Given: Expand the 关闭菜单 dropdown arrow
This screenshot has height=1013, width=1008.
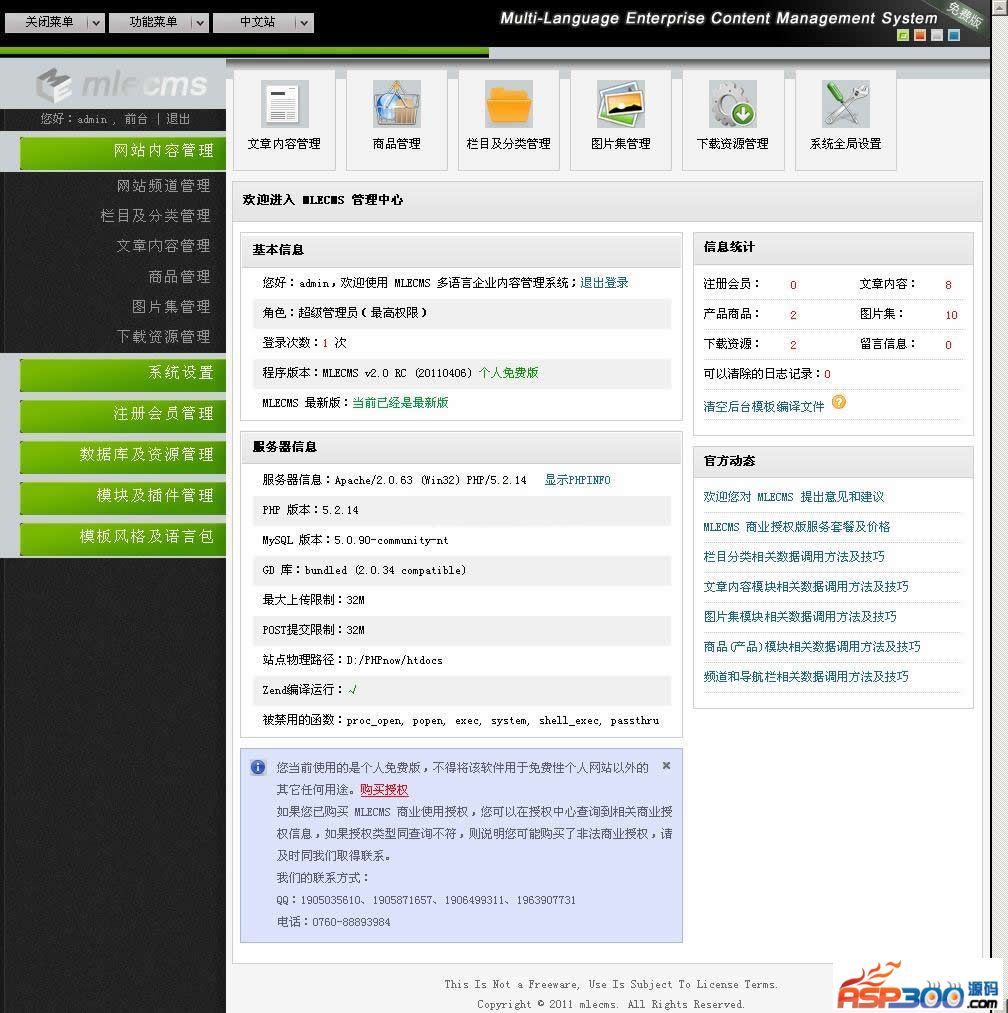Looking at the screenshot, I should coord(96,23).
